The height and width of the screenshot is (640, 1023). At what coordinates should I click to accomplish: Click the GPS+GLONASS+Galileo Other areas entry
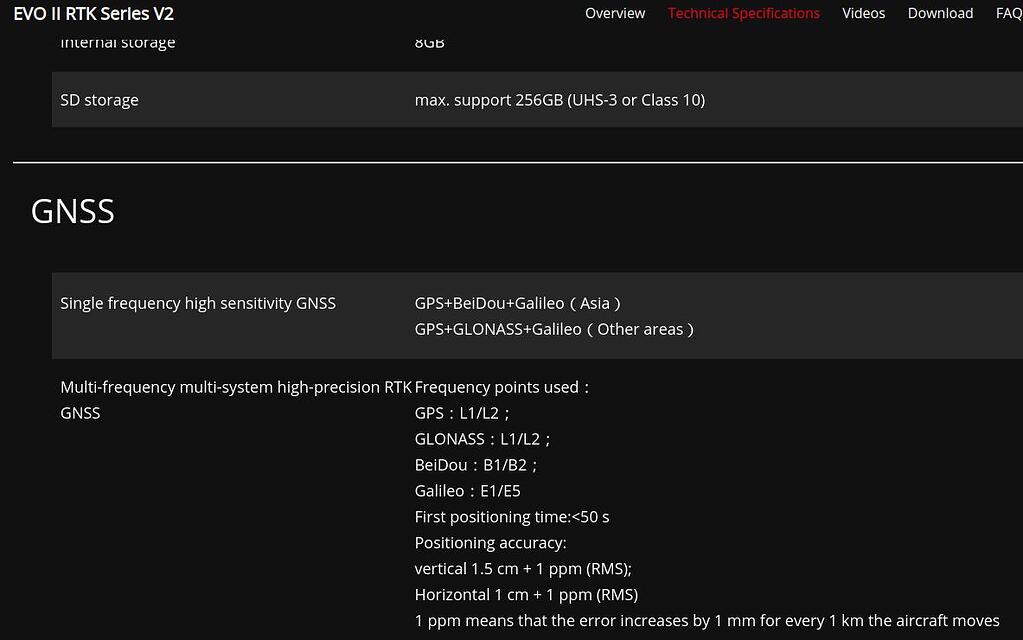click(x=554, y=329)
